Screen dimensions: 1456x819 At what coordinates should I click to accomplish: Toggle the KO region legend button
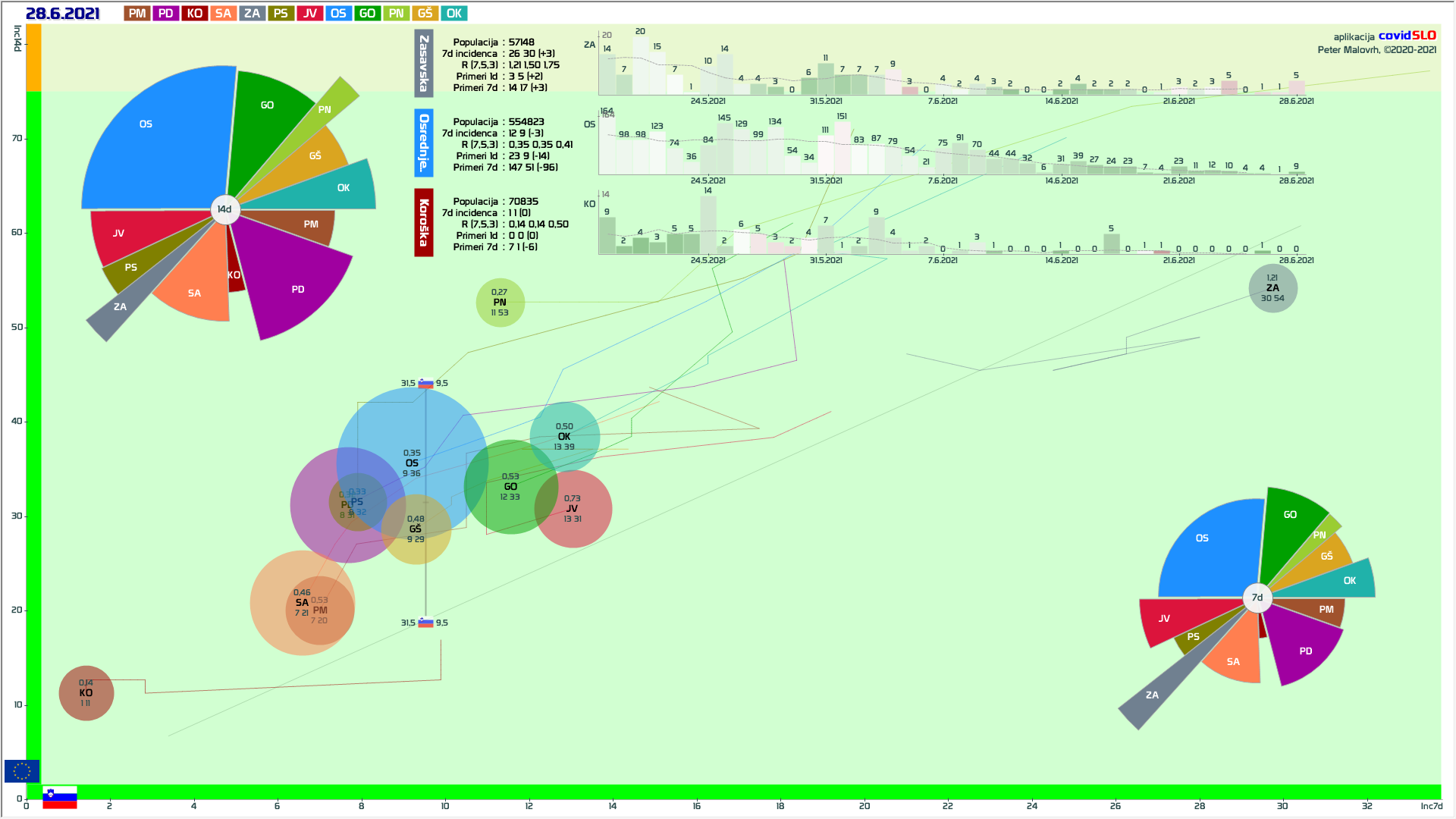point(195,14)
